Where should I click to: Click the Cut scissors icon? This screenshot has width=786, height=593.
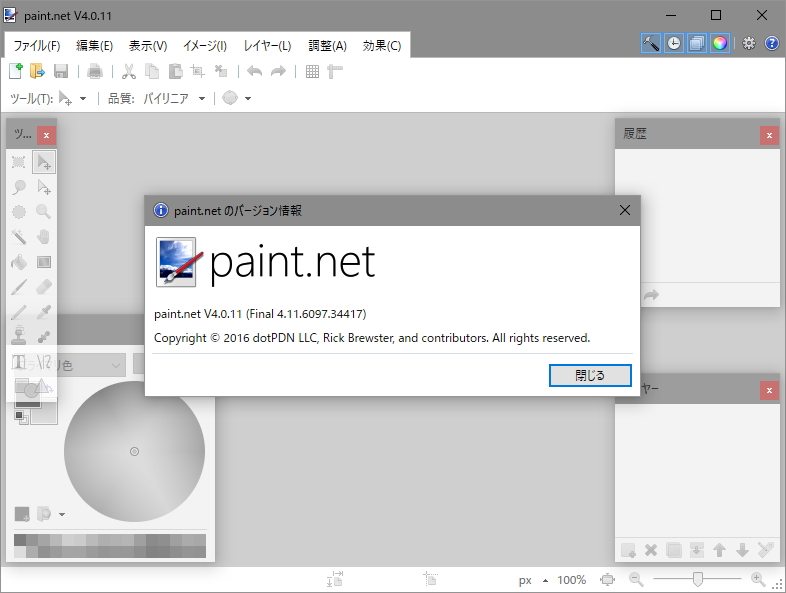pos(129,71)
